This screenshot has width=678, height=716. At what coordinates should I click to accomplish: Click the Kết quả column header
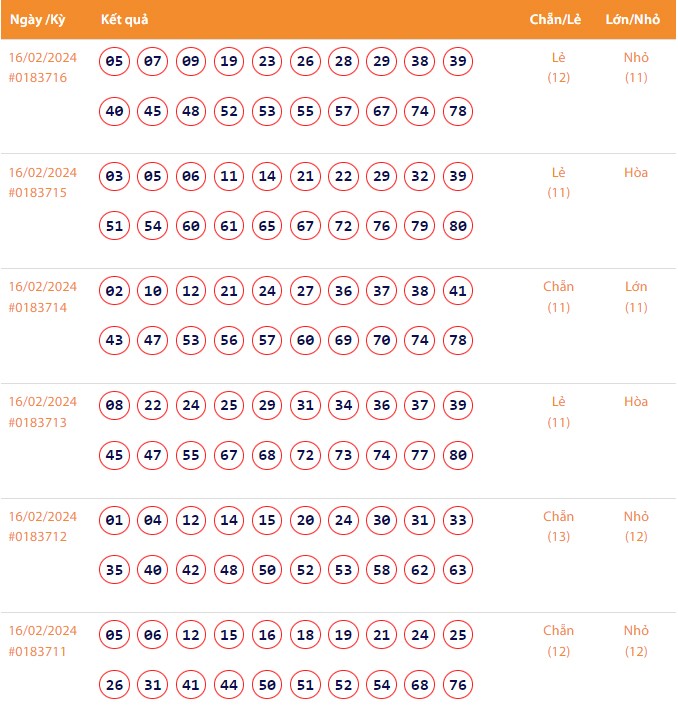(x=125, y=20)
